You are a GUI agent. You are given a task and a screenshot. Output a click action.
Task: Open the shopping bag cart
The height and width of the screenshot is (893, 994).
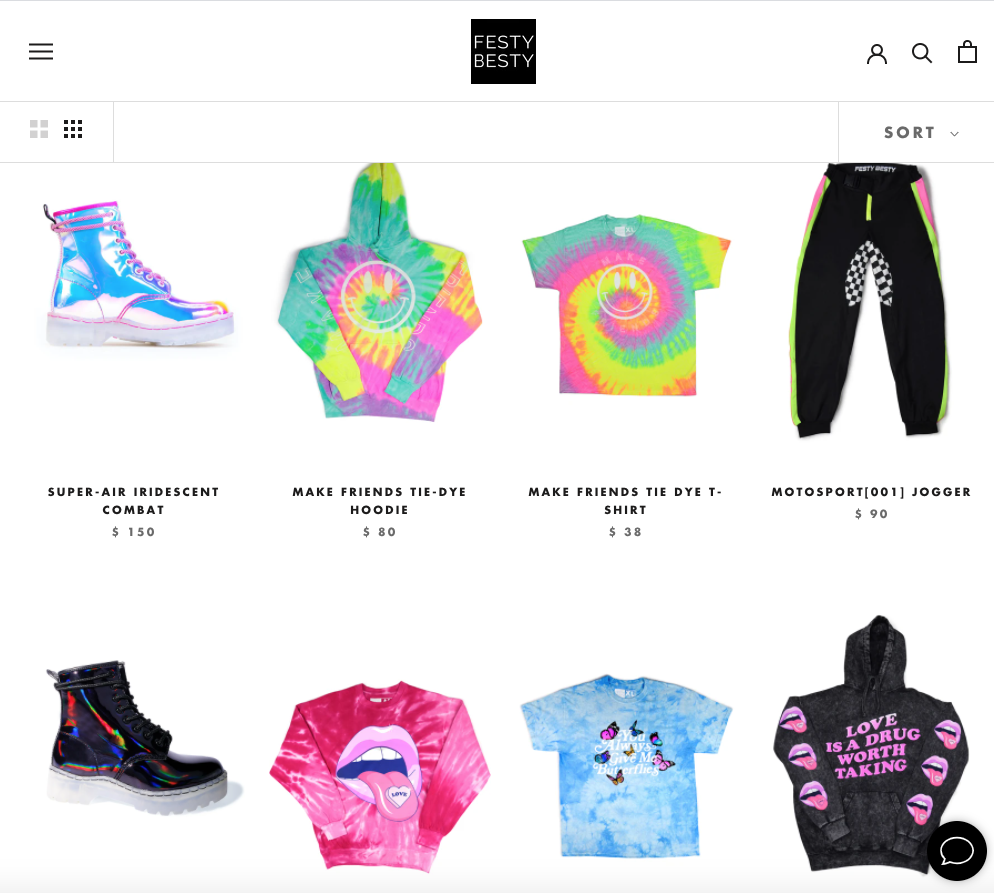tap(967, 51)
